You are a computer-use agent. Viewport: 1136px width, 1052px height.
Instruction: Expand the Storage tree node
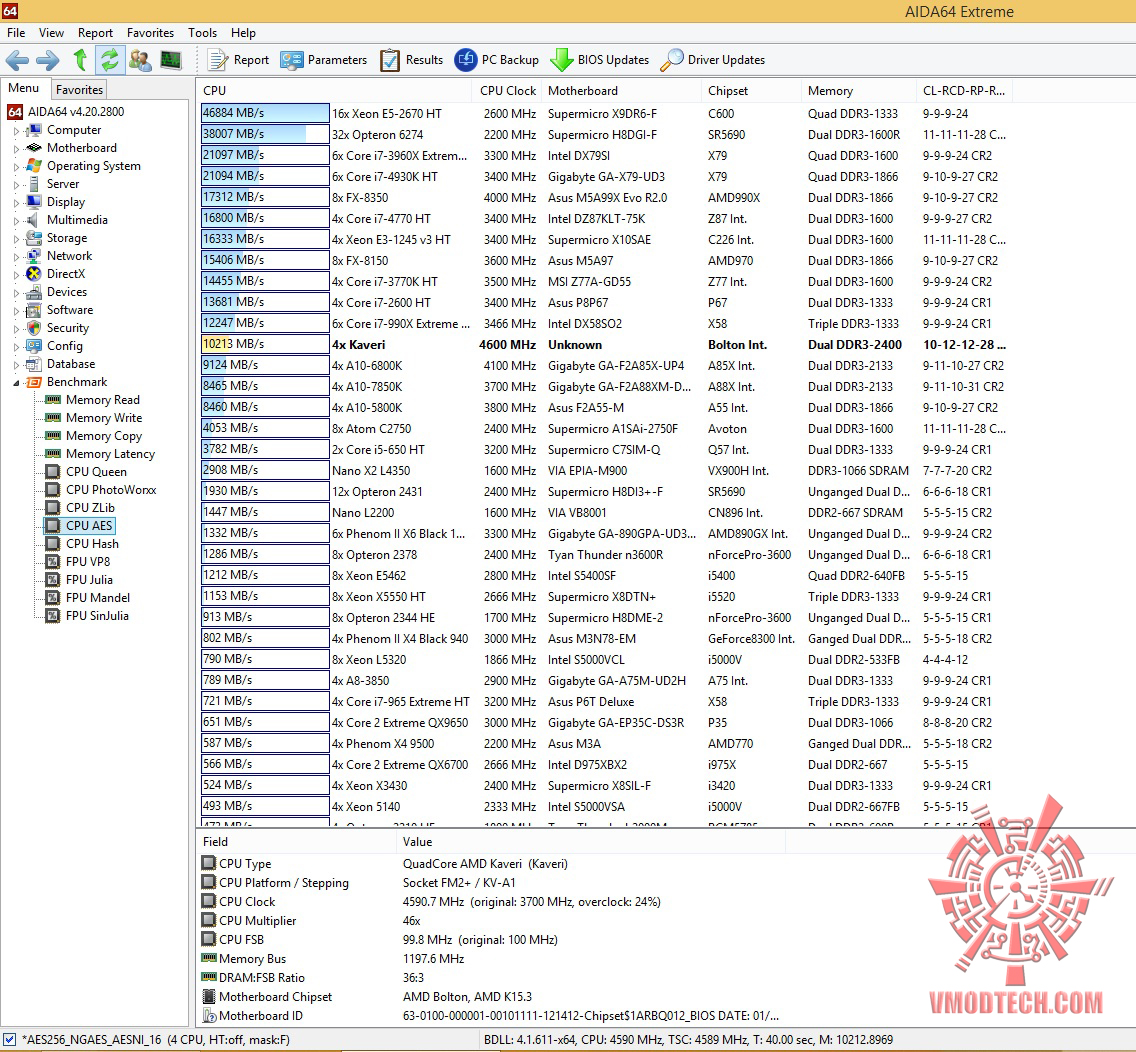coord(17,238)
